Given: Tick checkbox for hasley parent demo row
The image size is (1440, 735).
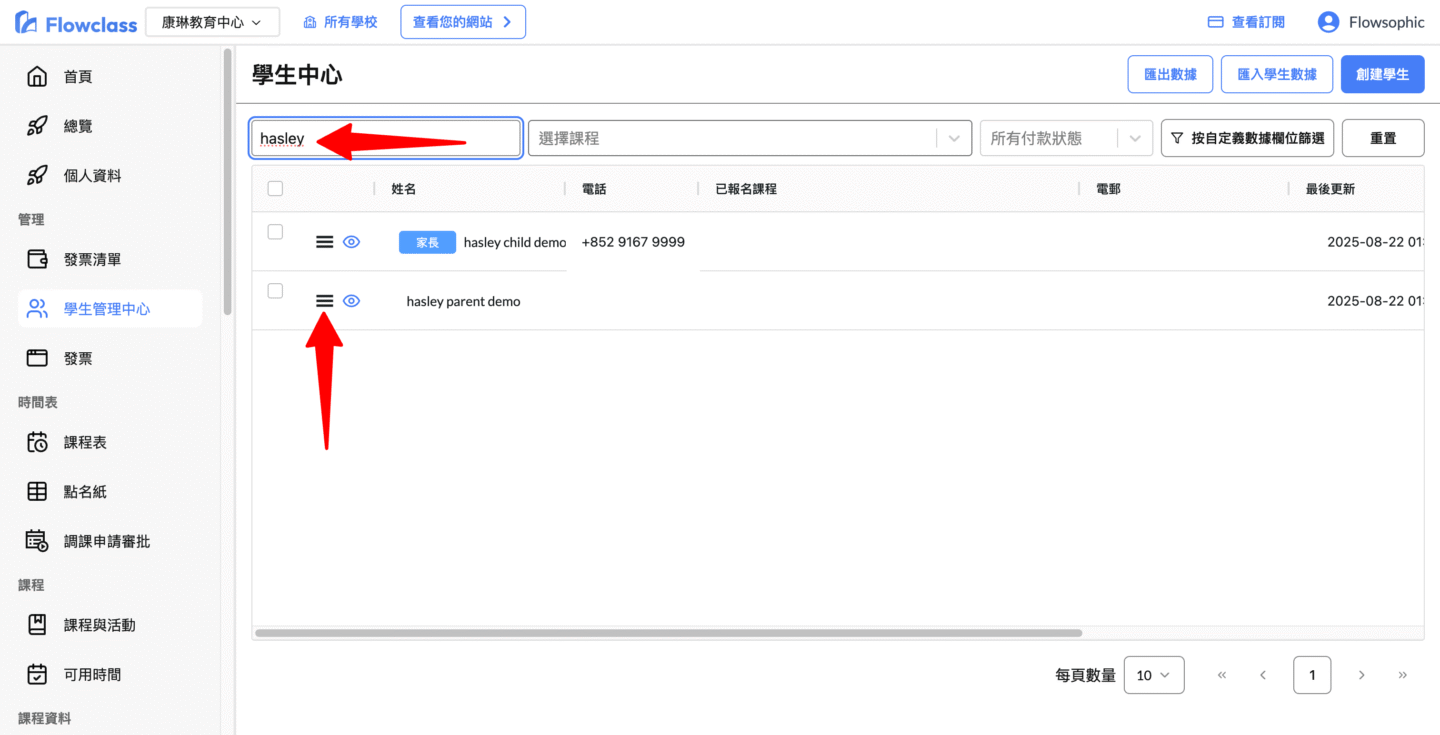Looking at the screenshot, I should (276, 291).
